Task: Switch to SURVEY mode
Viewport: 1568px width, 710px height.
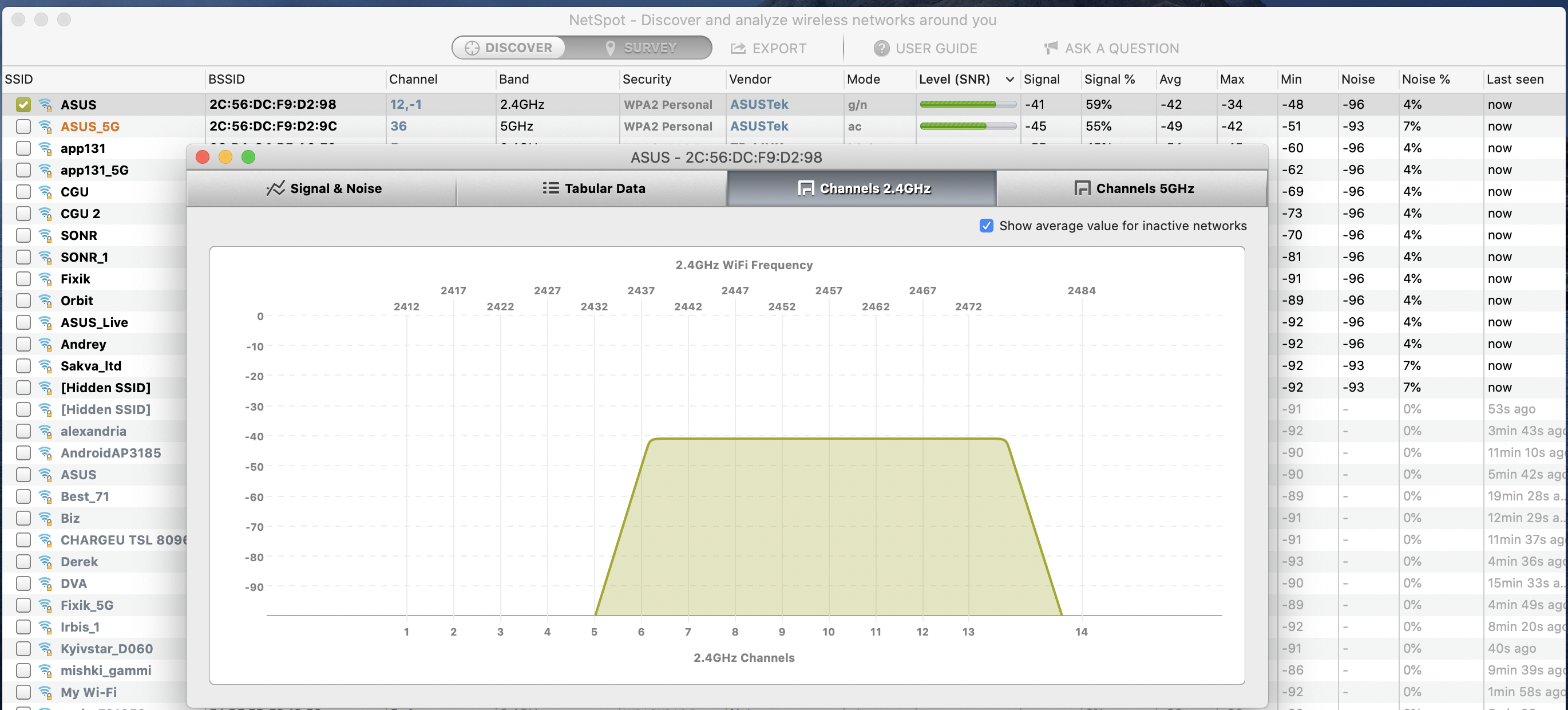Action: click(639, 48)
